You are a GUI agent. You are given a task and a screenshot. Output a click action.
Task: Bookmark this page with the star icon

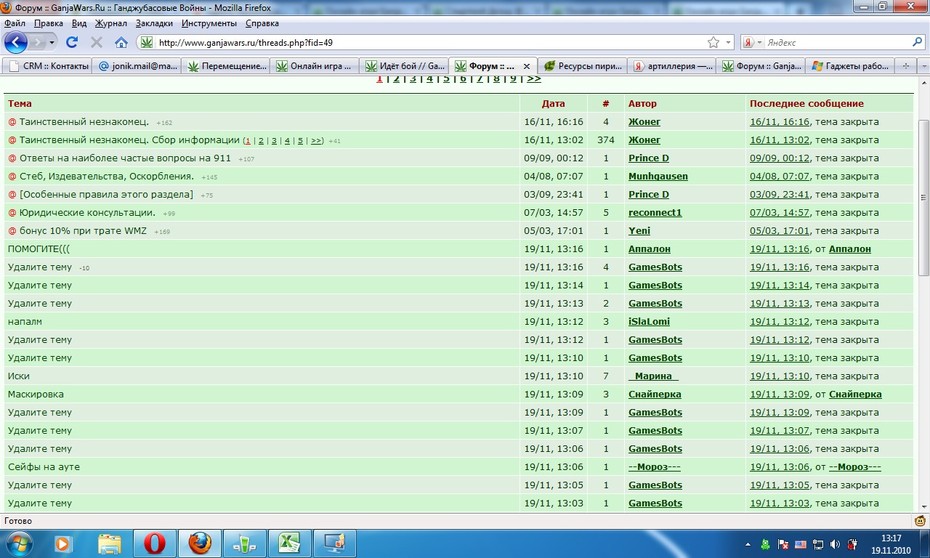713,42
